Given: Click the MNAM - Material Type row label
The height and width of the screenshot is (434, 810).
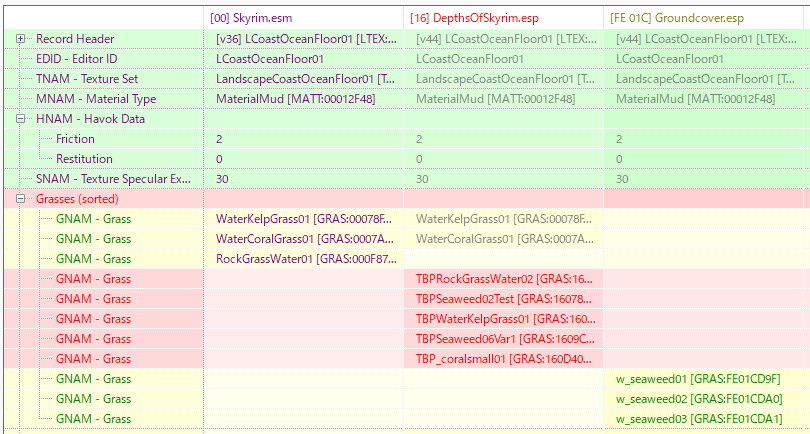Looking at the screenshot, I should tap(96, 99).
